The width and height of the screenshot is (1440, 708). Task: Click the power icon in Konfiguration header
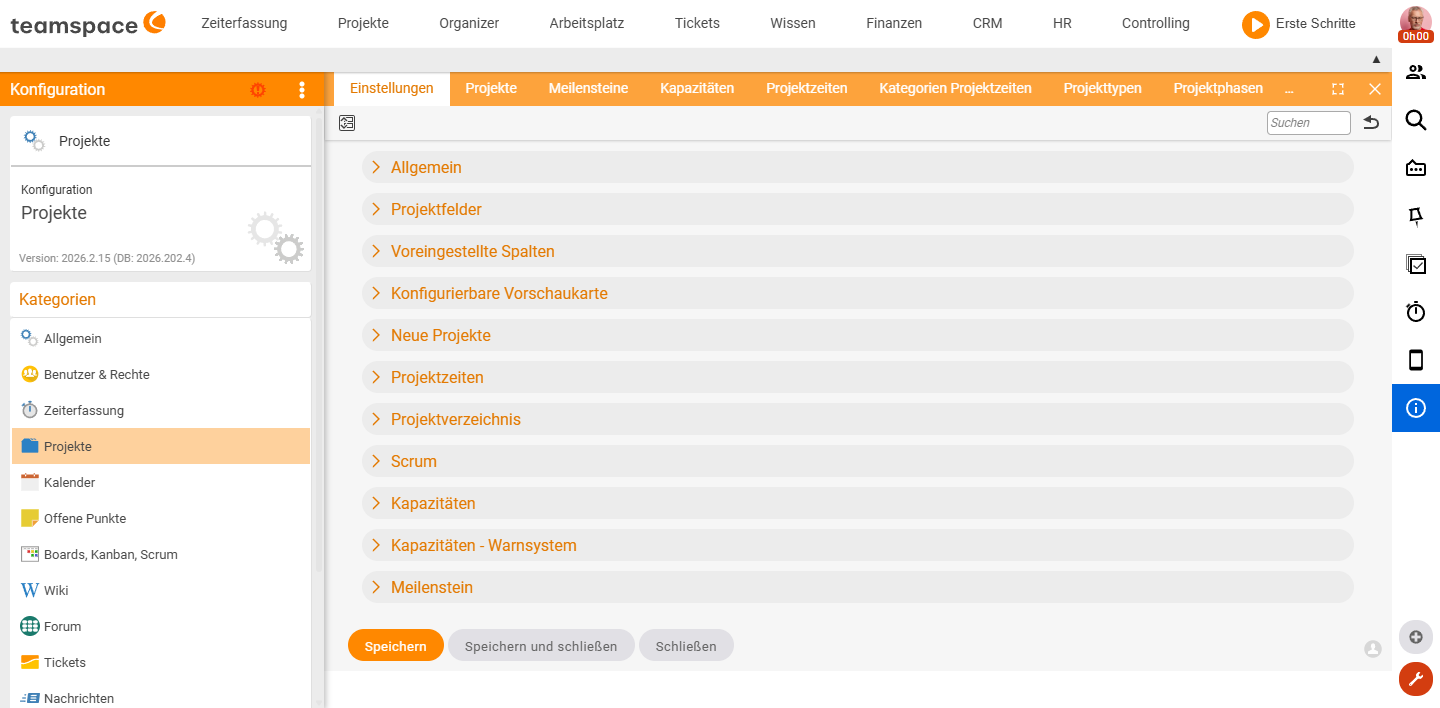pyautogui.click(x=258, y=90)
